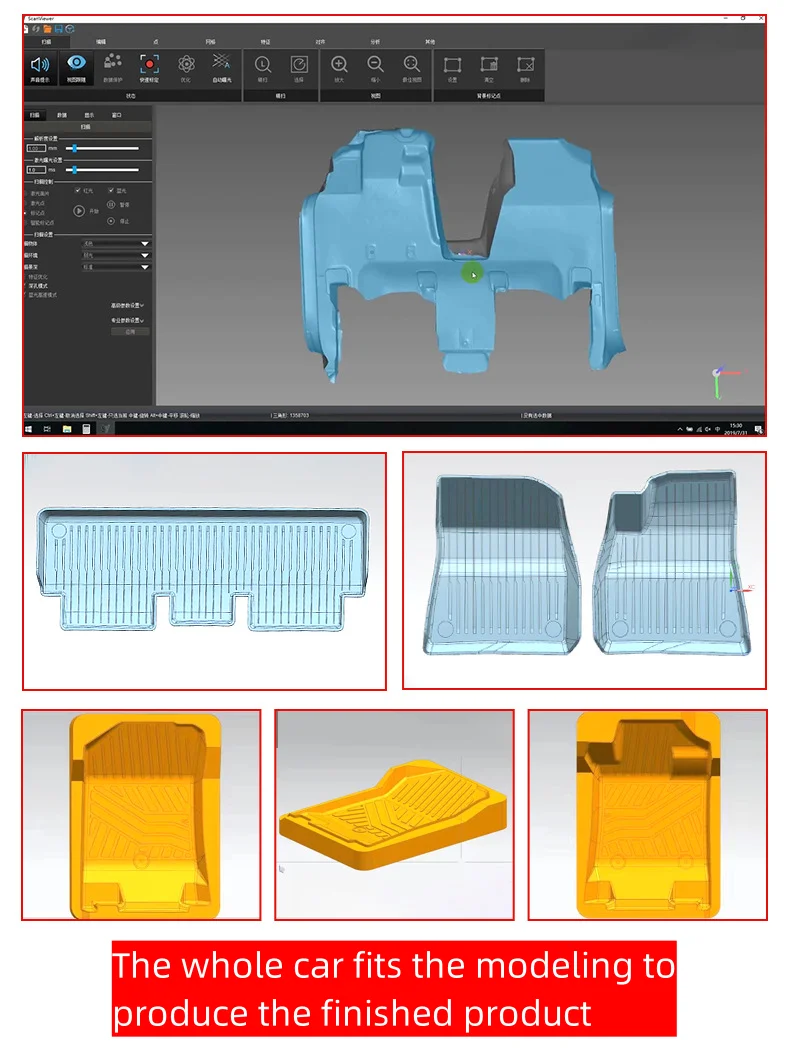Select the first side-panel tab
Viewport: 790px width, 1059px height.
[x=34, y=115]
